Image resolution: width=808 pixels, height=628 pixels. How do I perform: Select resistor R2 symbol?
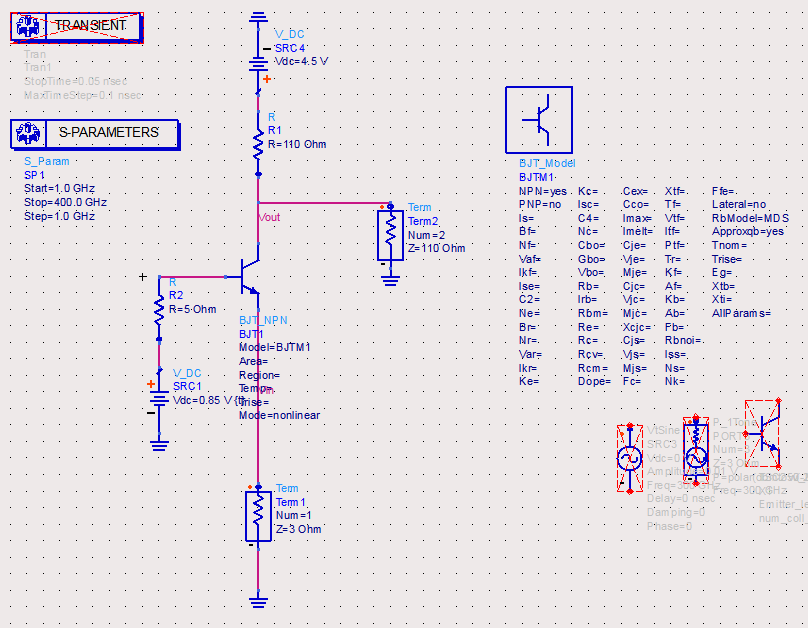pyautogui.click(x=159, y=309)
